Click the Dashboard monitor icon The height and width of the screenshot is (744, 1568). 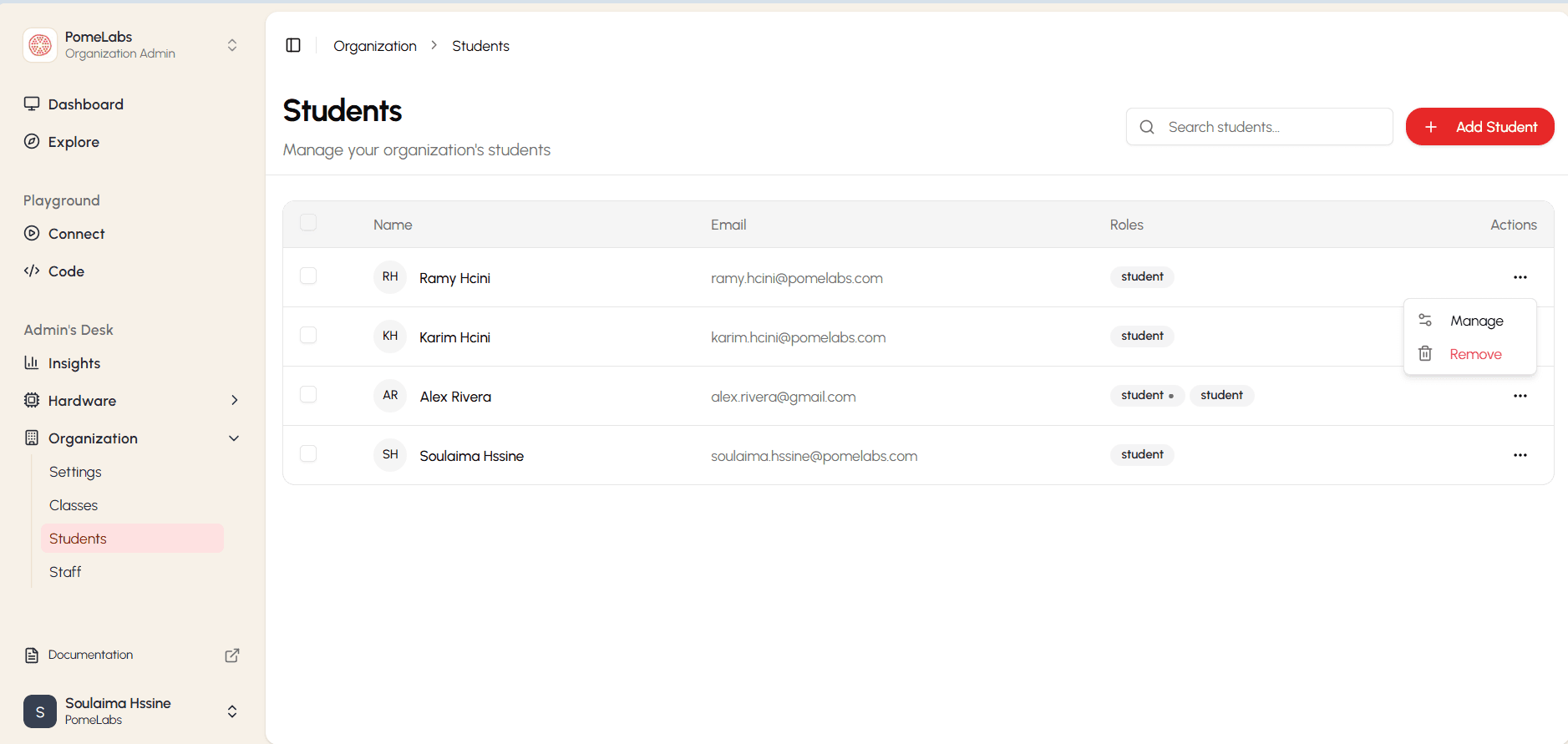(x=32, y=104)
